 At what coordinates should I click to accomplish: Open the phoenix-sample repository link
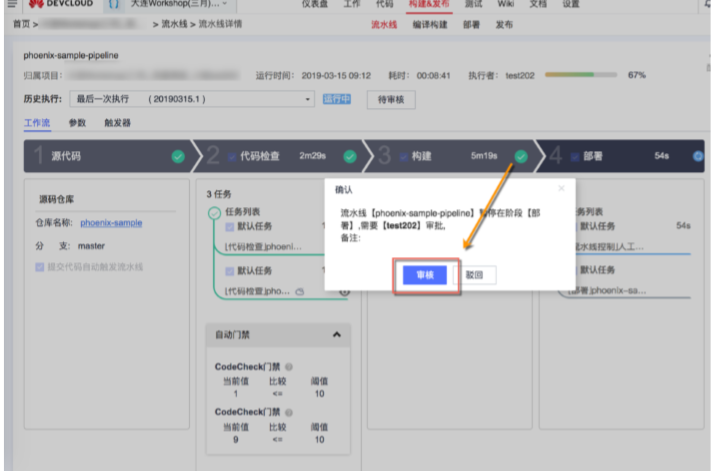(x=111, y=223)
